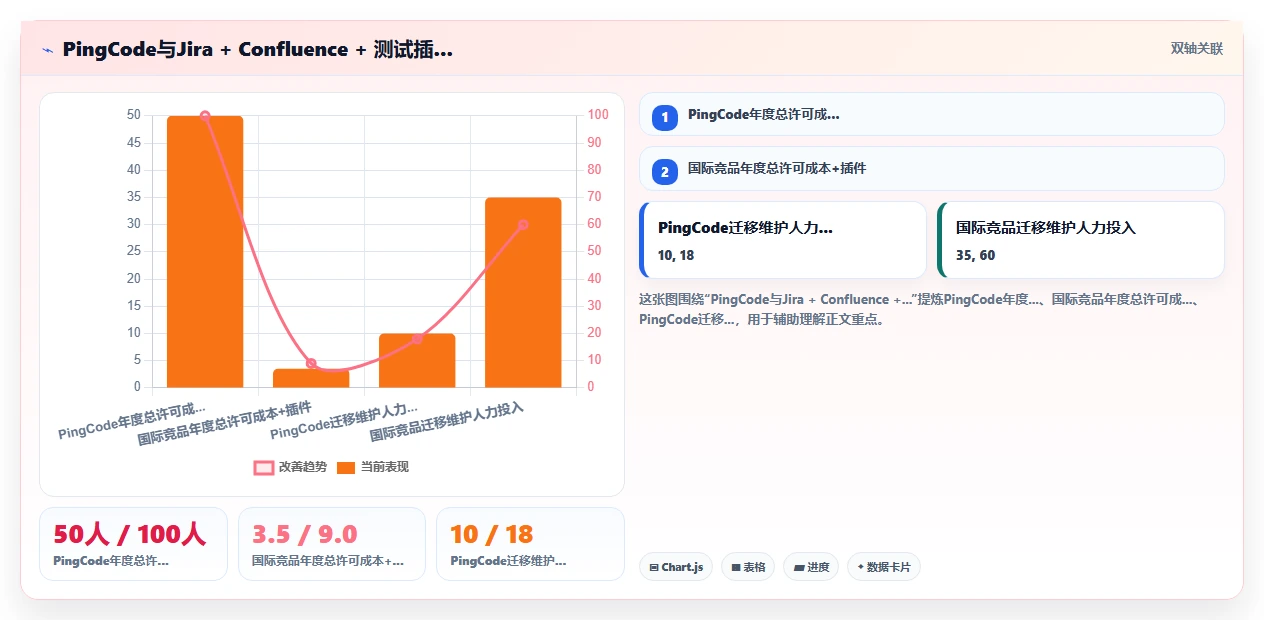1264x620 pixels.
Task: Click the left axis value '15'
Action: coord(134,306)
